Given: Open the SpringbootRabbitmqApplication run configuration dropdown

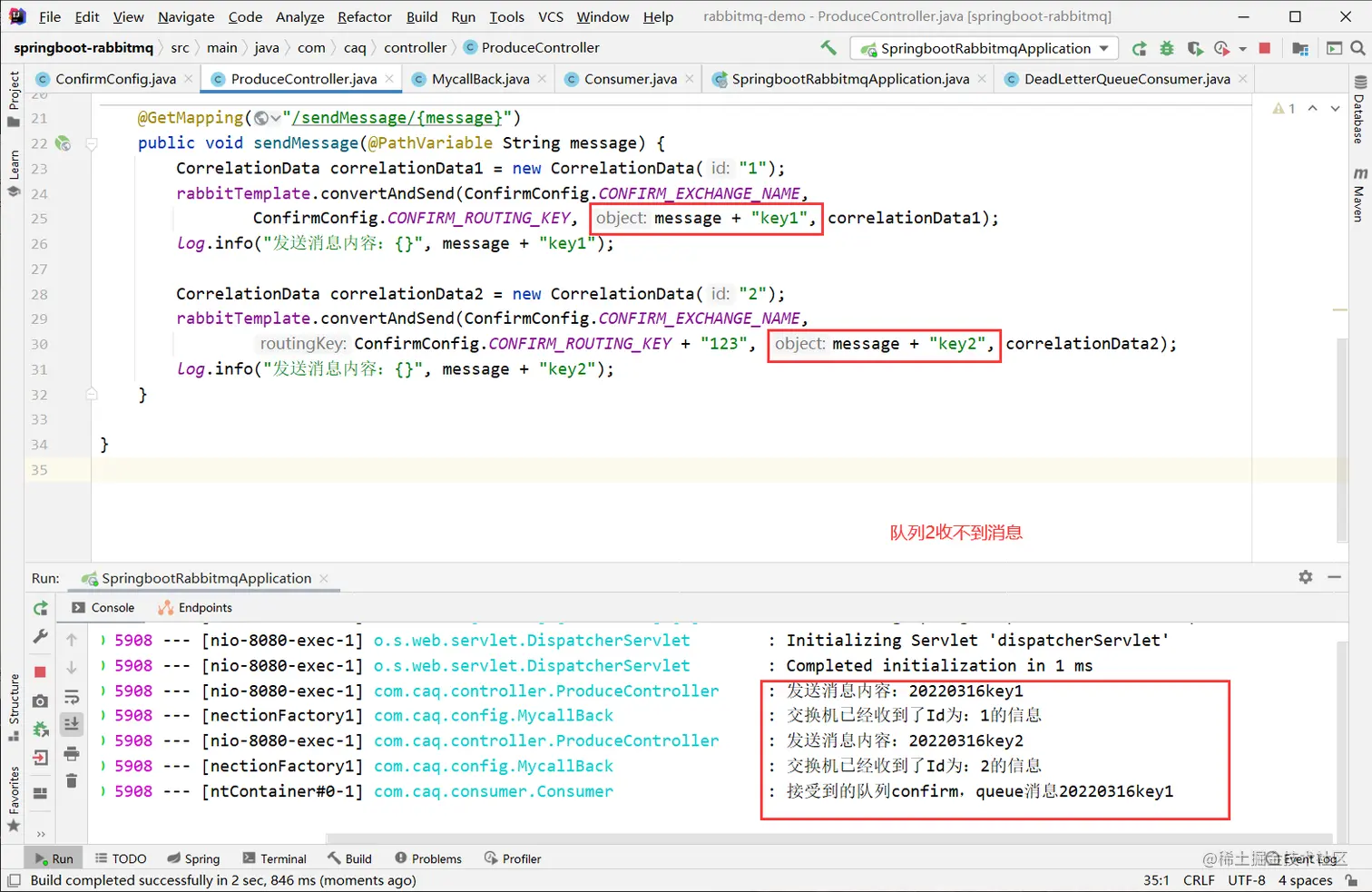Looking at the screenshot, I should pyautogui.click(x=984, y=48).
